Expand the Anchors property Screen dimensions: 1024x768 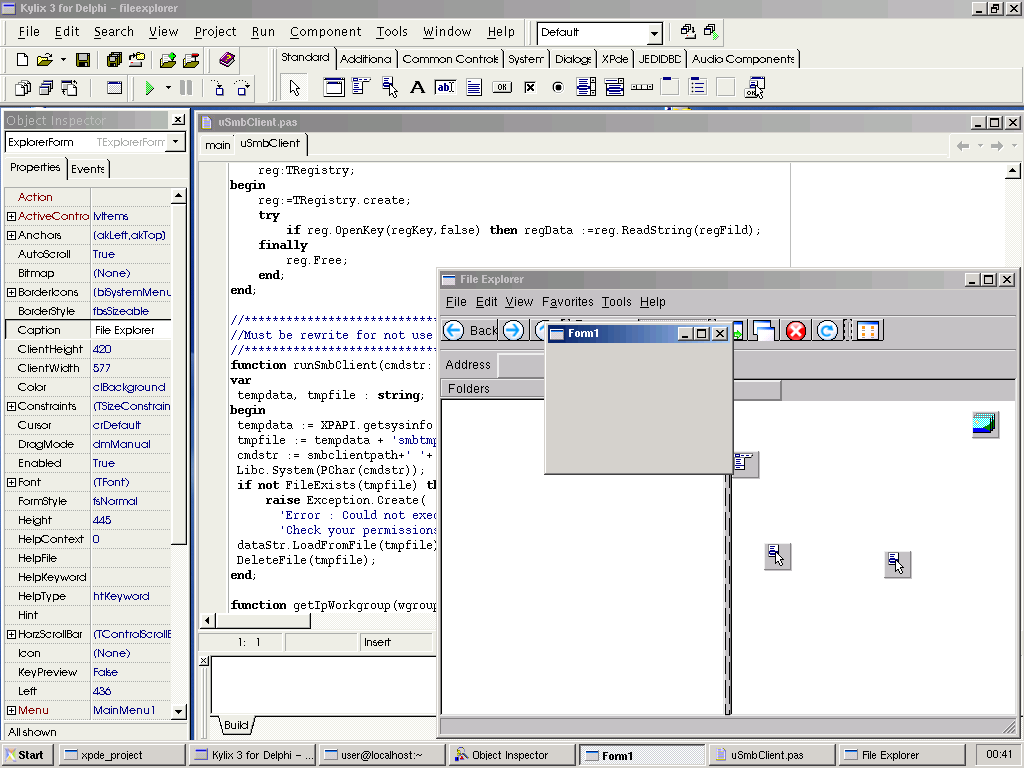click(11, 235)
